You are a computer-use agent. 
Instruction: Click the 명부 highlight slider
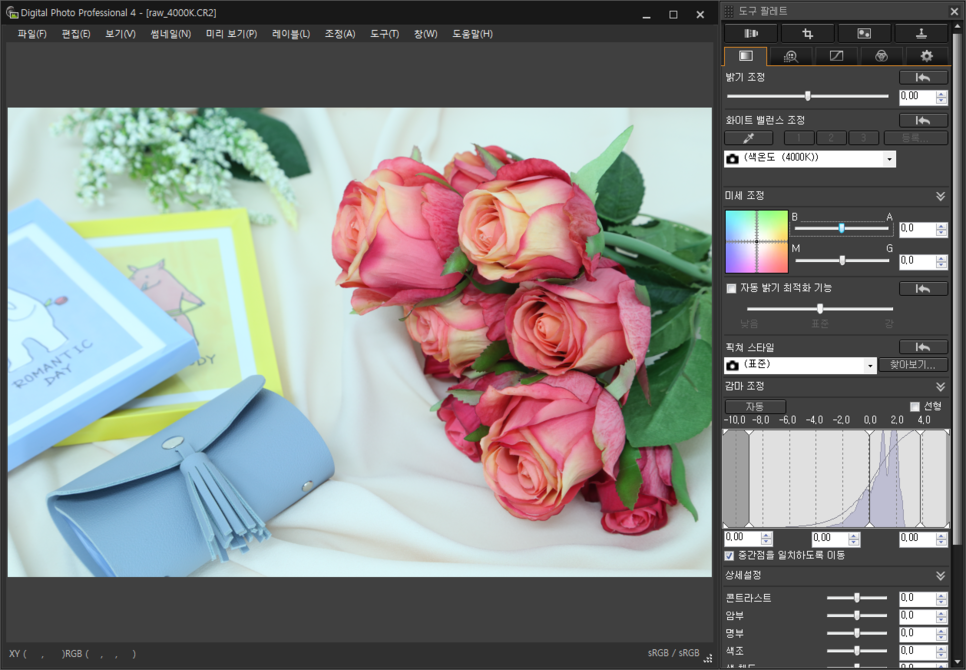(x=856, y=633)
